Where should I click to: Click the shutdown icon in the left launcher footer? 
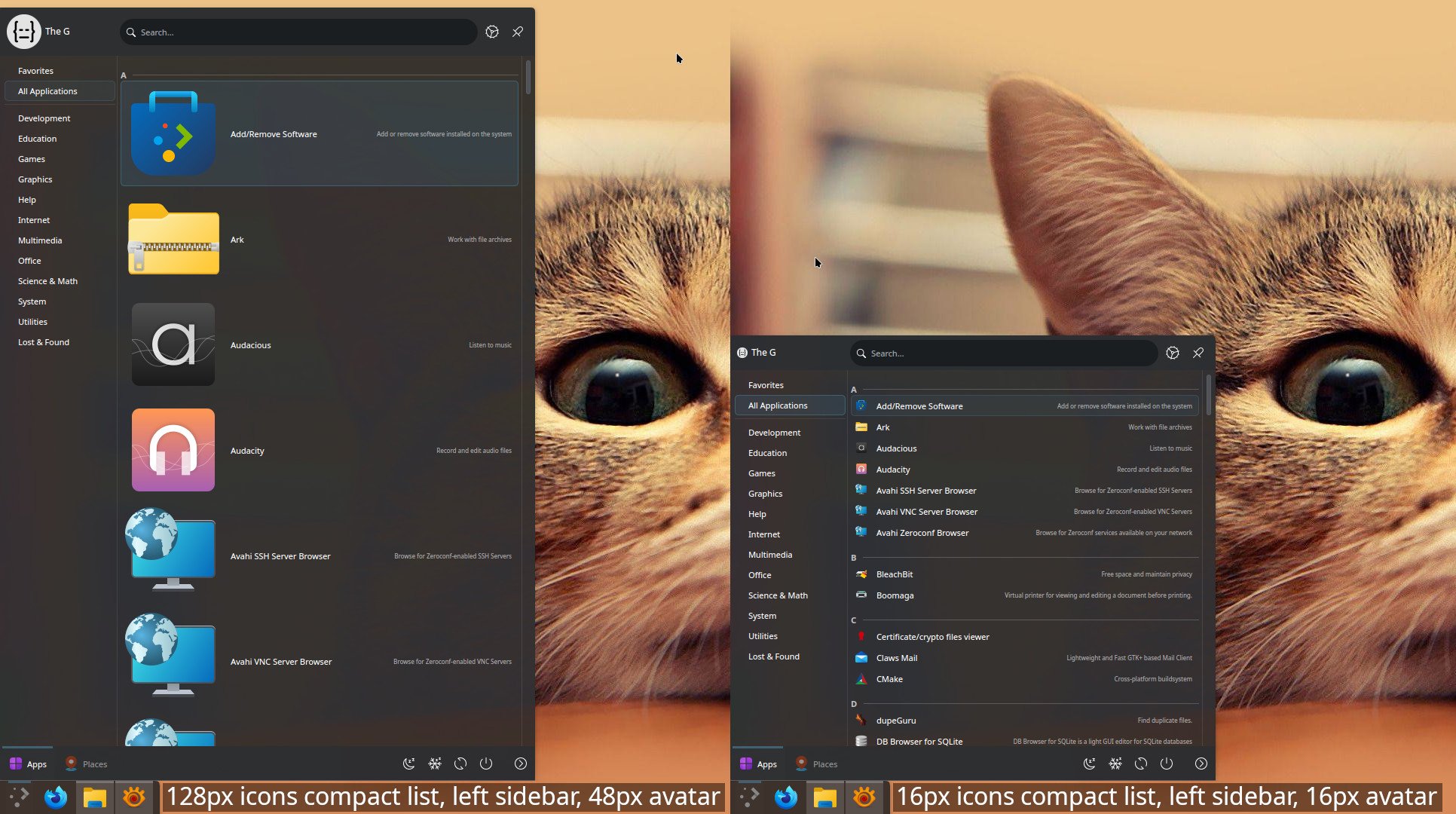tap(486, 764)
